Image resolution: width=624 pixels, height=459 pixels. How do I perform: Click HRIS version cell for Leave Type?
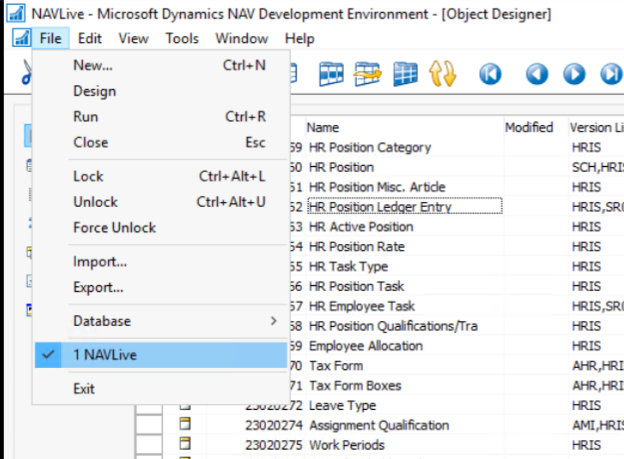[596, 405]
